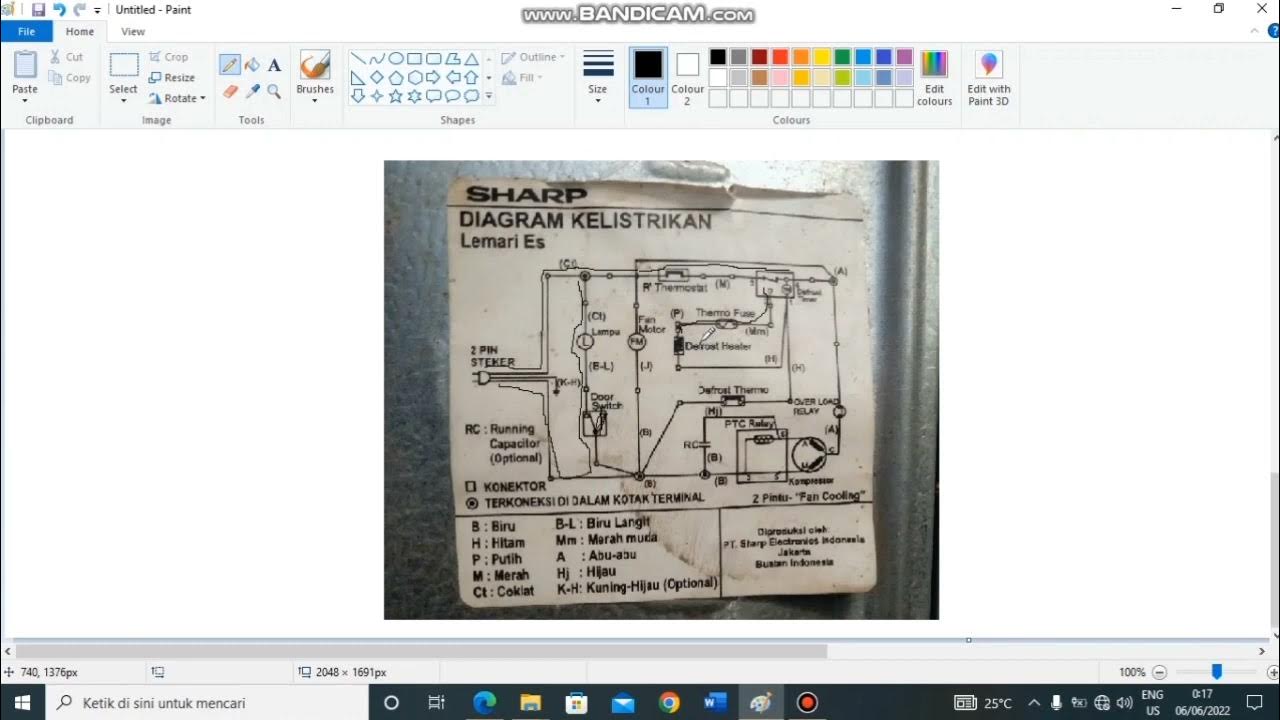The image size is (1280, 720).
Task: Select the Pencil tool
Action: pos(230,65)
